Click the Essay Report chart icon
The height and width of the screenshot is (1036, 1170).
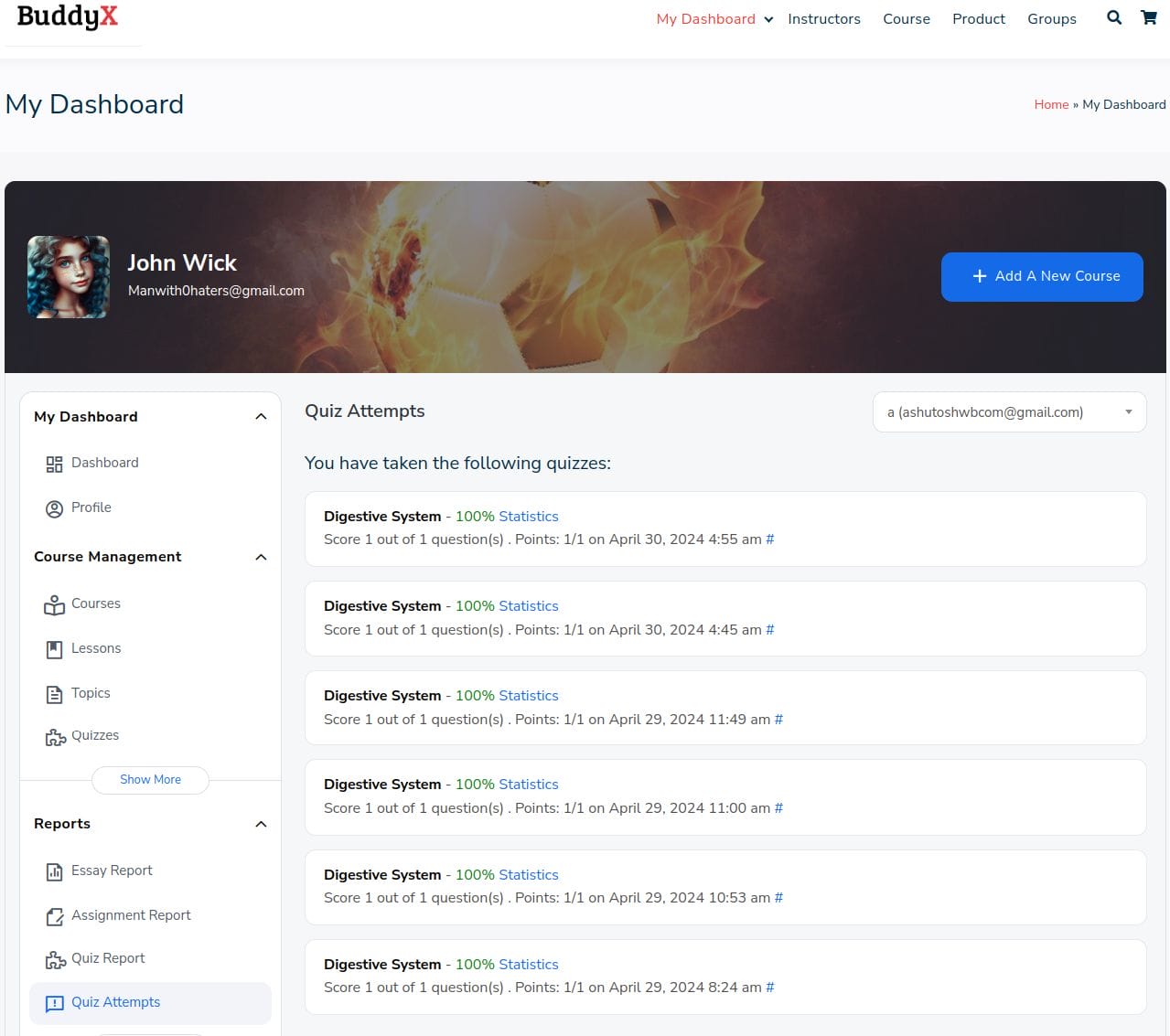coord(54,871)
